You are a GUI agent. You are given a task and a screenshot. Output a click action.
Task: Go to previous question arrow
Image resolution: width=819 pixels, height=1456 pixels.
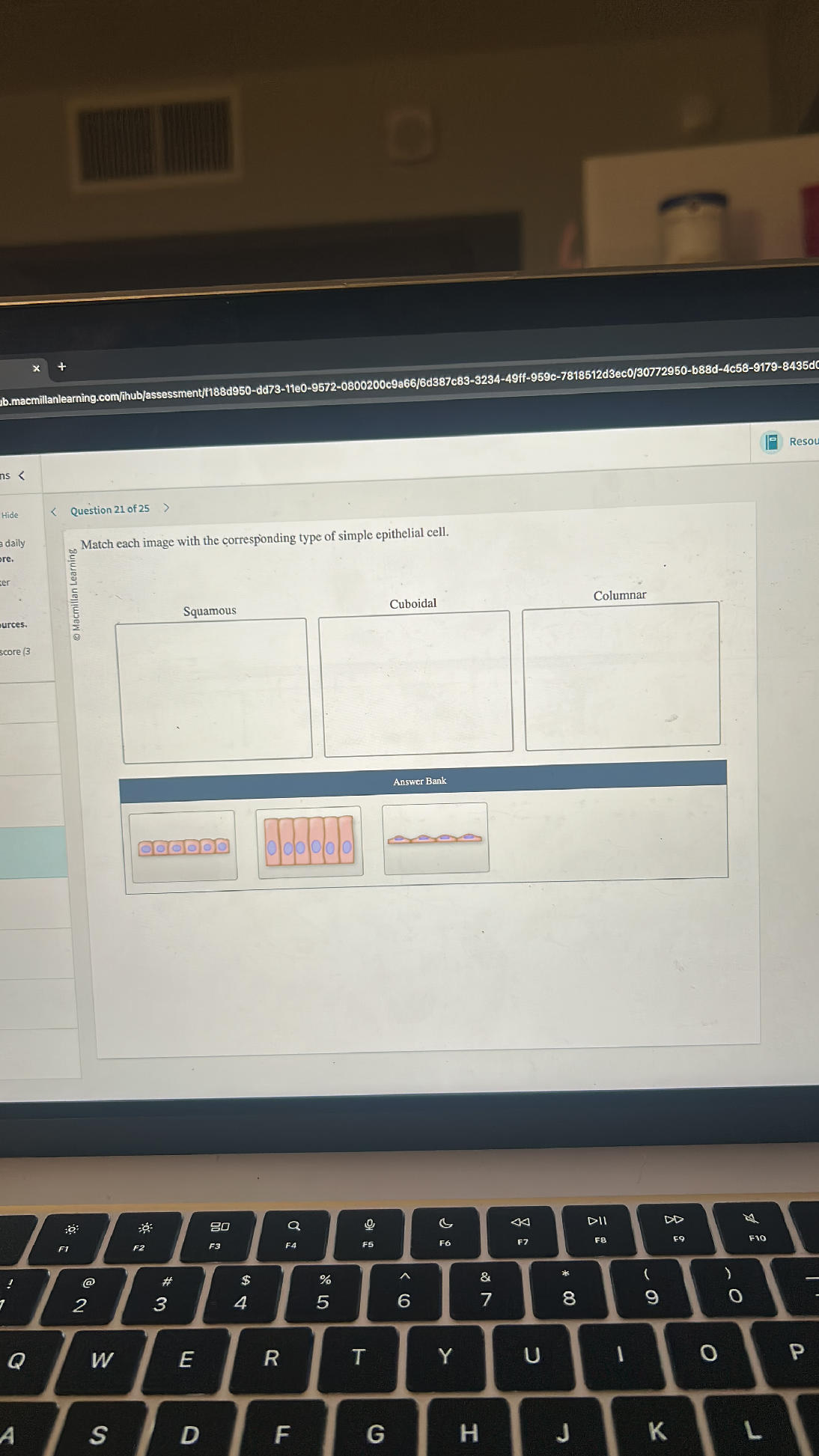(54, 512)
